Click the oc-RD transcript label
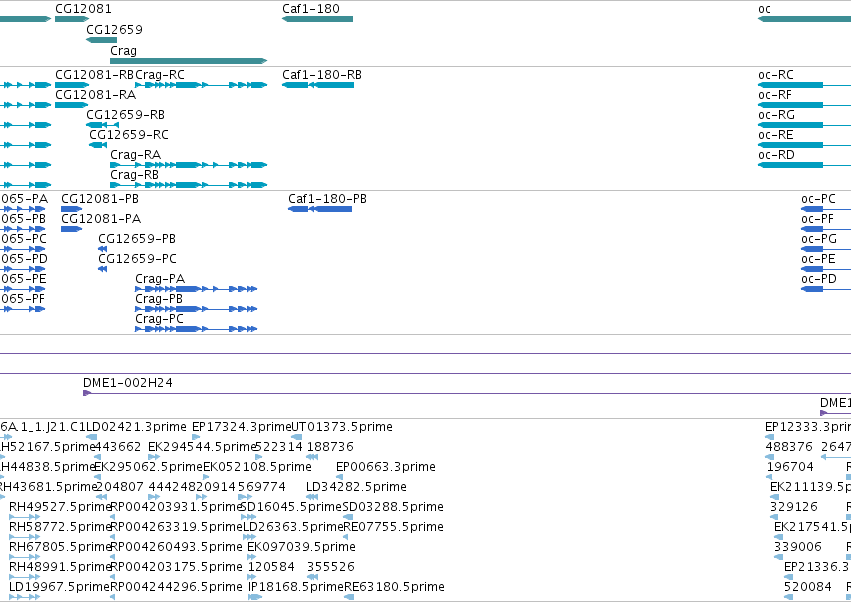 [776, 155]
